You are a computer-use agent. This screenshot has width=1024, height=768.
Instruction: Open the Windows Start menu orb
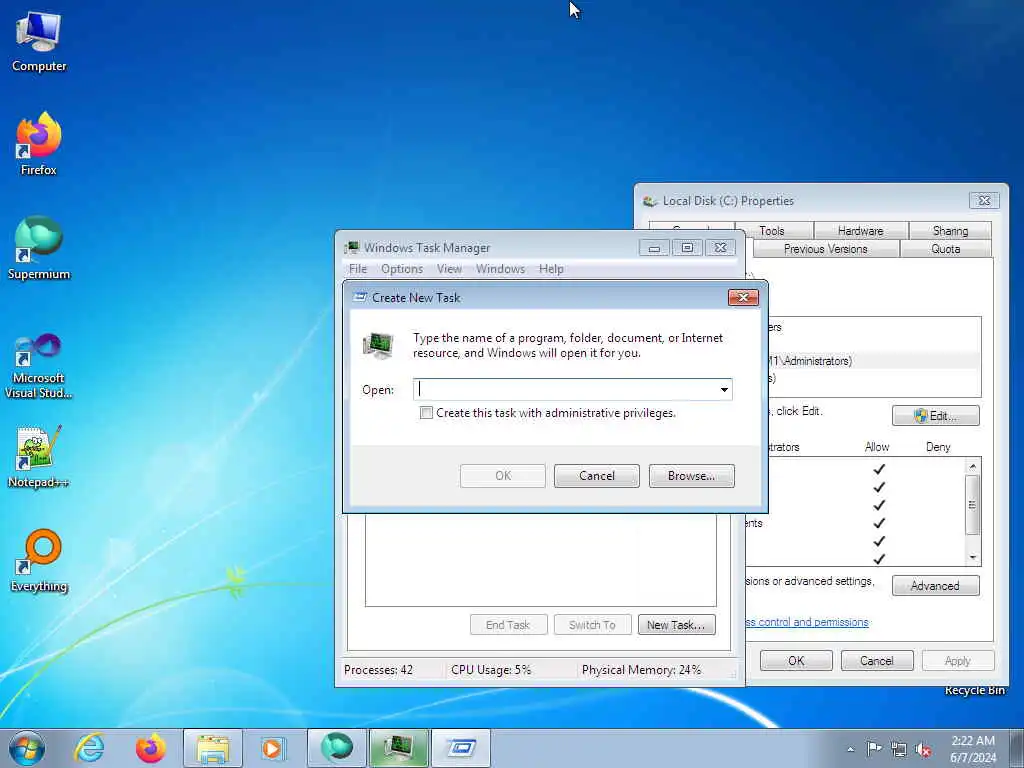(27, 748)
